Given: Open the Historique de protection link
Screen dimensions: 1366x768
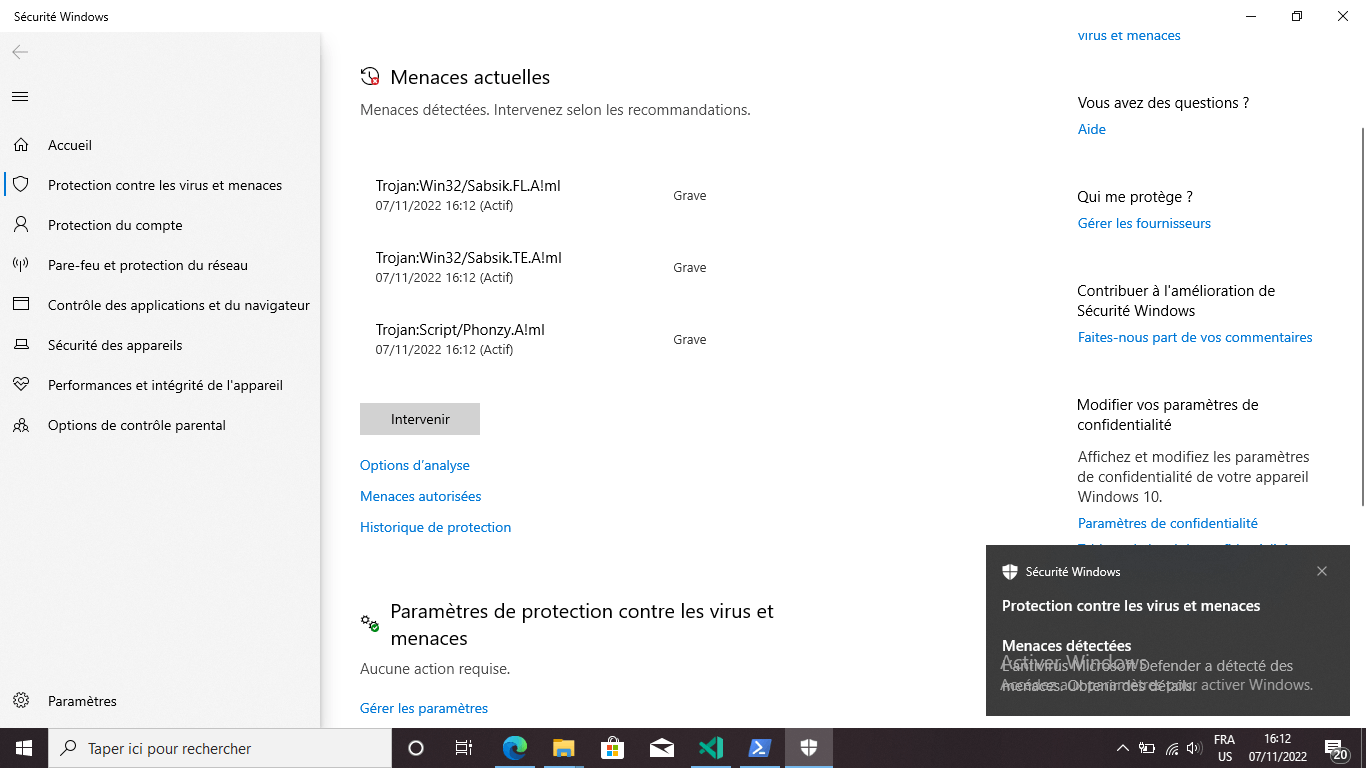Looking at the screenshot, I should click(436, 527).
